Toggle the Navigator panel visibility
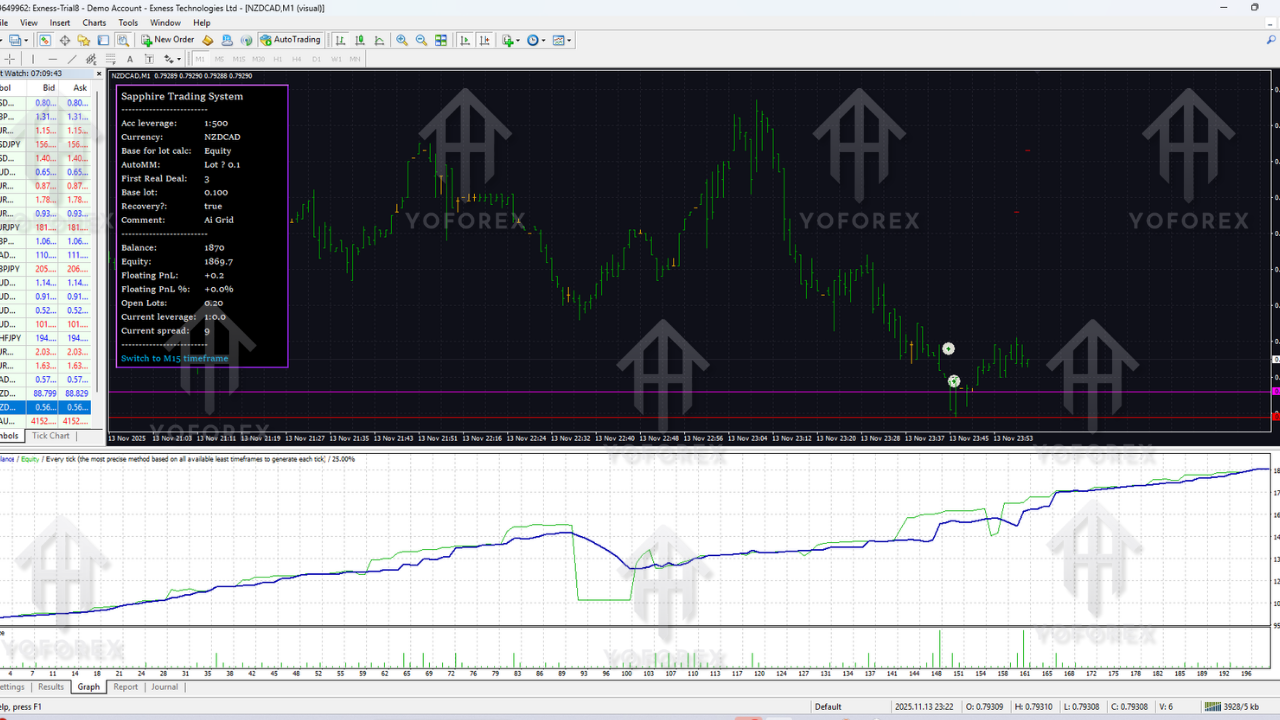The height and width of the screenshot is (720, 1280). point(83,40)
